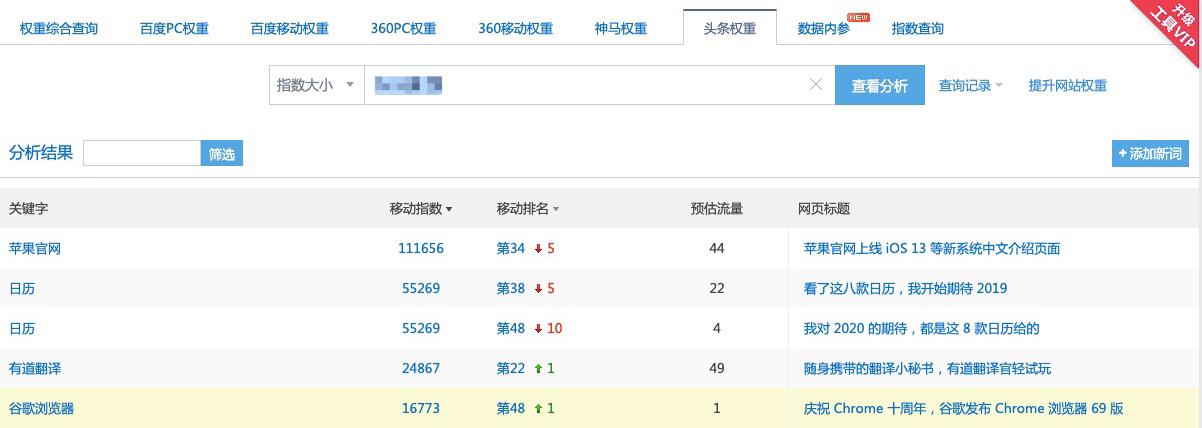Image resolution: width=1202 pixels, height=428 pixels.
Task: Switch to 神马权重 tab
Action: (x=621, y=28)
